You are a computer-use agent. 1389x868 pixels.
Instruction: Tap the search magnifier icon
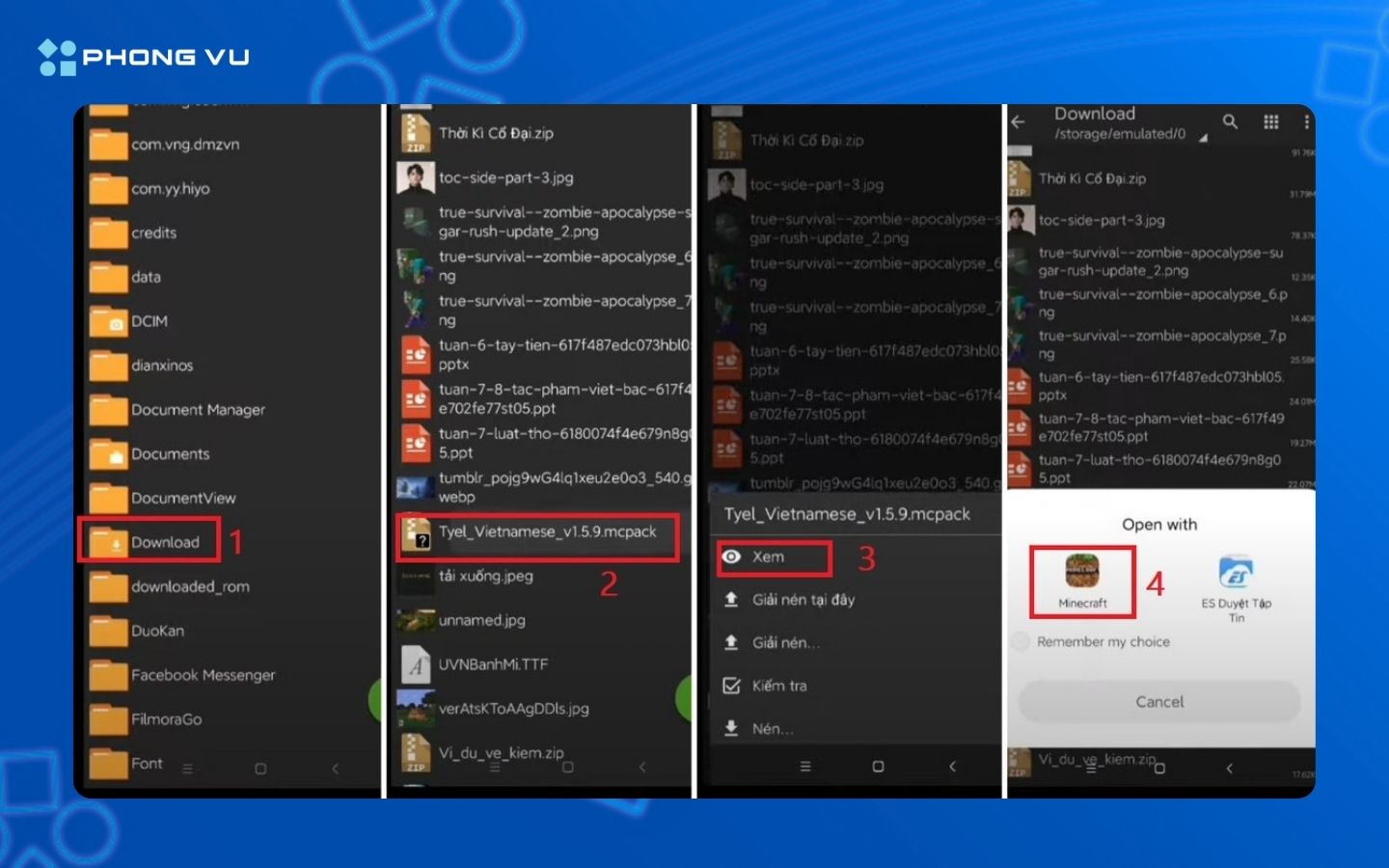coord(1230,122)
